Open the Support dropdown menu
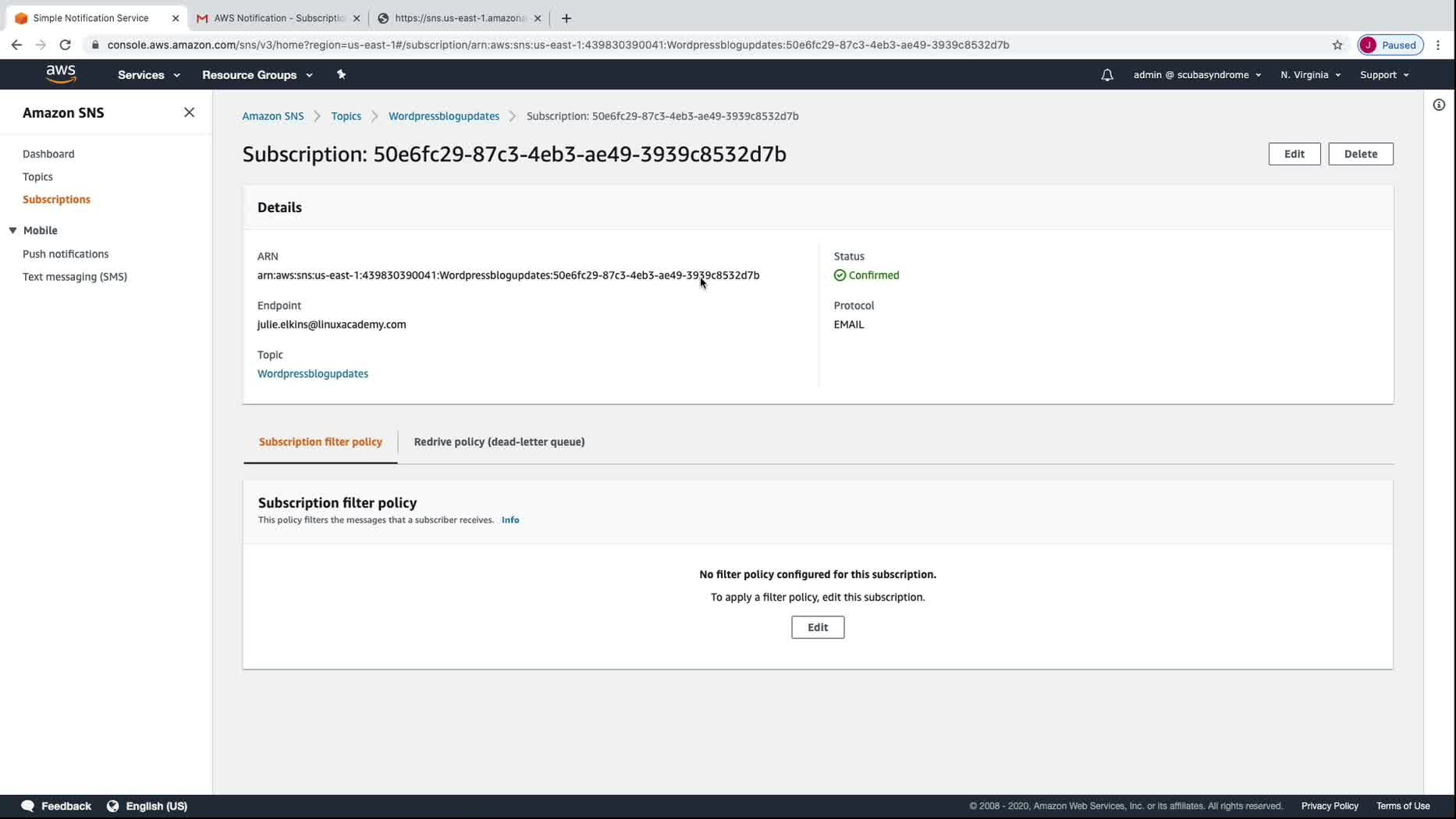 pyautogui.click(x=1384, y=75)
